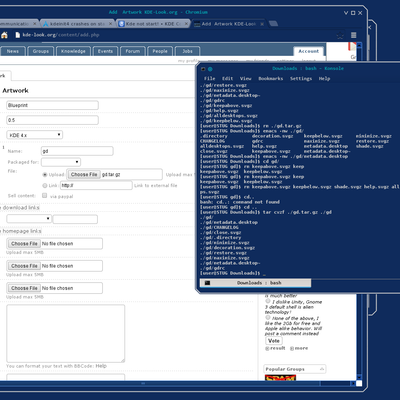The image size is (400, 400).
Task: Open the Settings menu in Konsole
Action: tap(301, 79)
